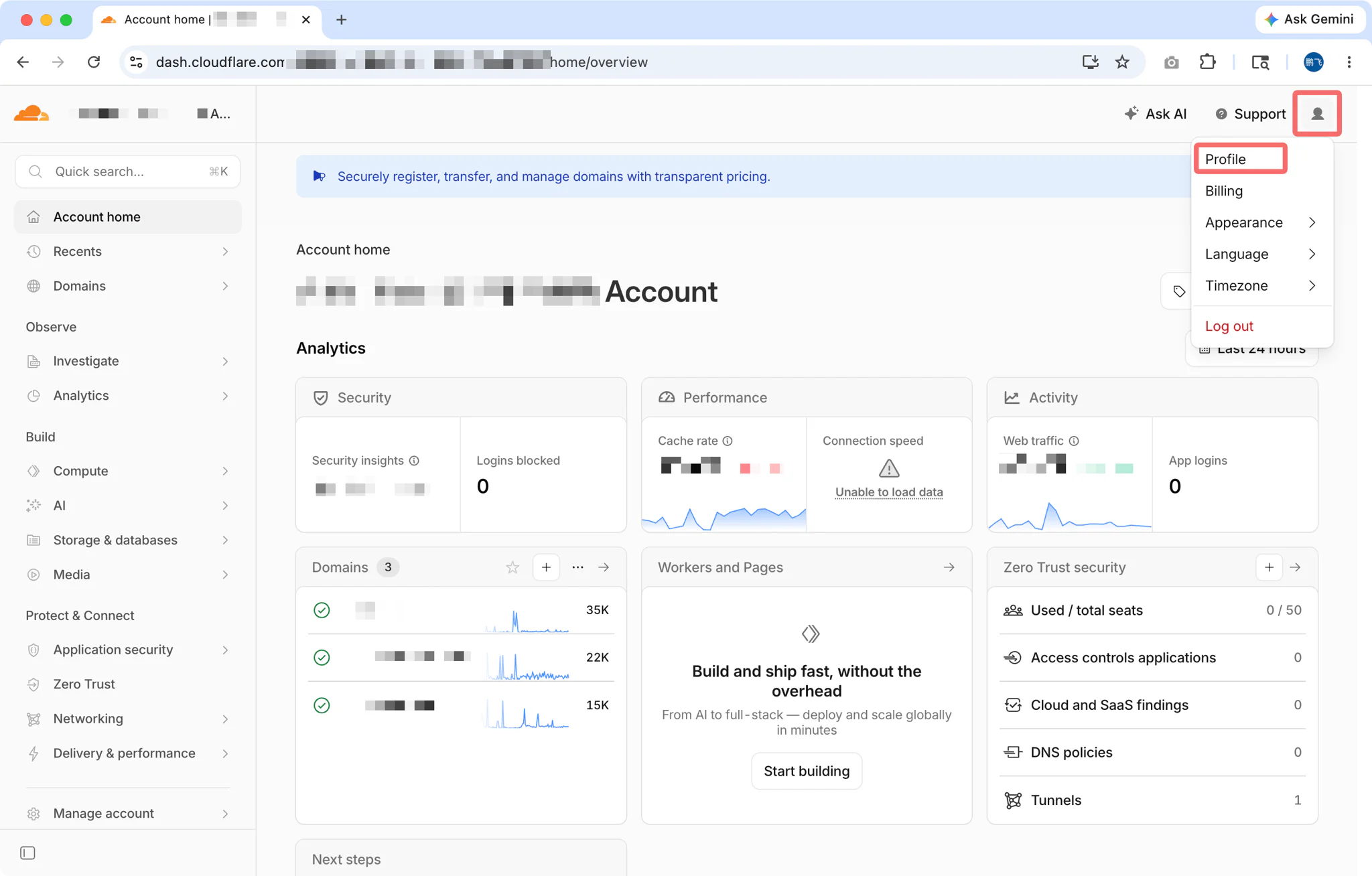
Task: Open a new browser tab
Action: [341, 19]
